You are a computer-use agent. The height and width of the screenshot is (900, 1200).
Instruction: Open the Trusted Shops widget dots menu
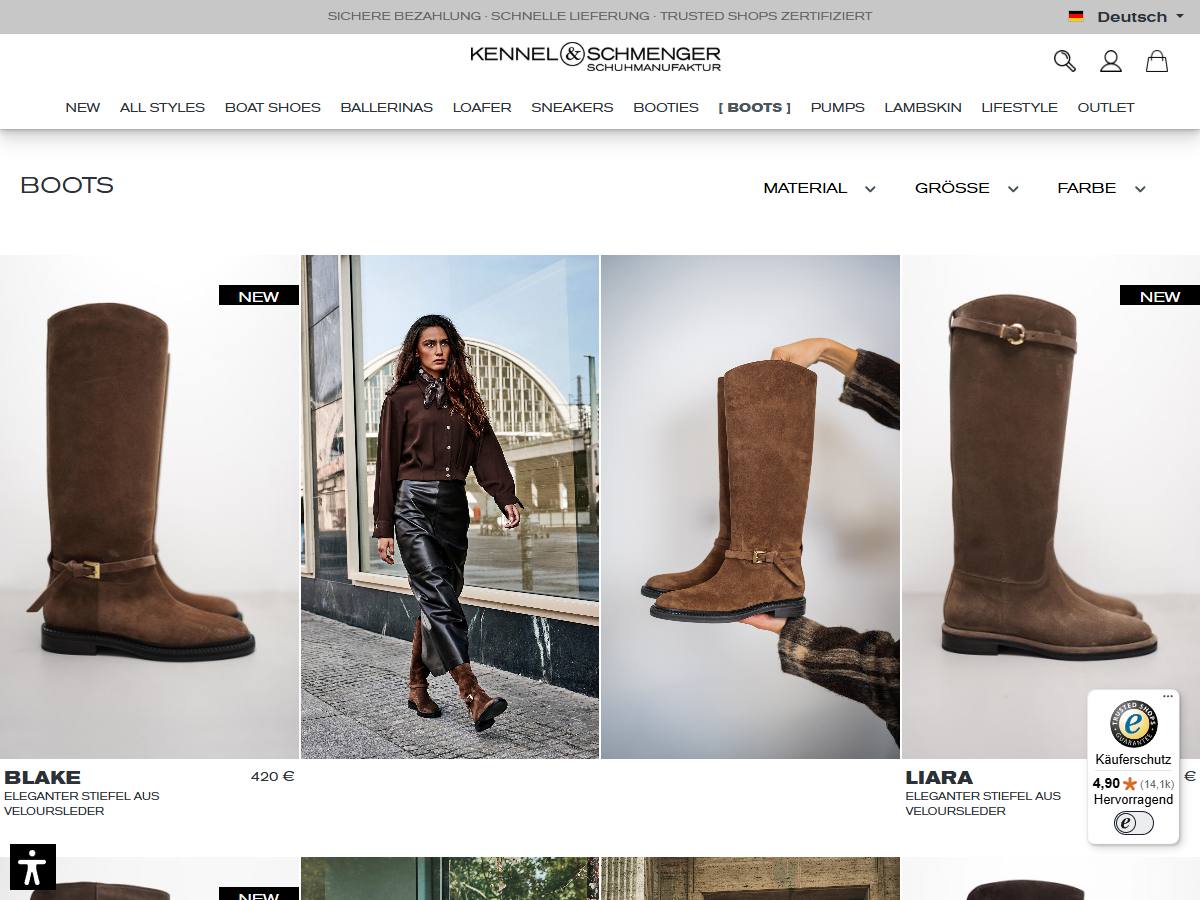(x=1167, y=696)
